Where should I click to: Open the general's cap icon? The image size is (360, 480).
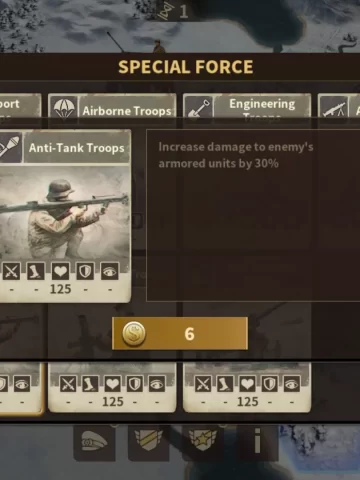tap(94, 443)
